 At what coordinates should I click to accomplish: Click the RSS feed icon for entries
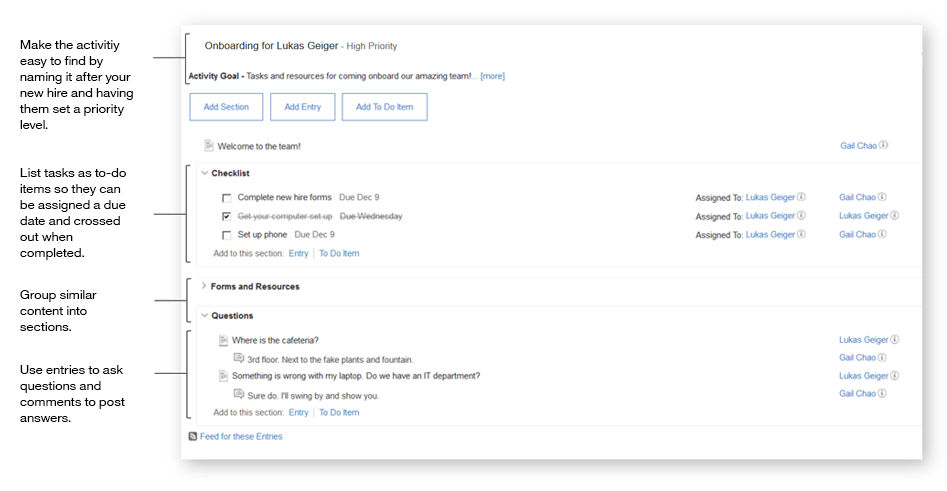(193, 437)
